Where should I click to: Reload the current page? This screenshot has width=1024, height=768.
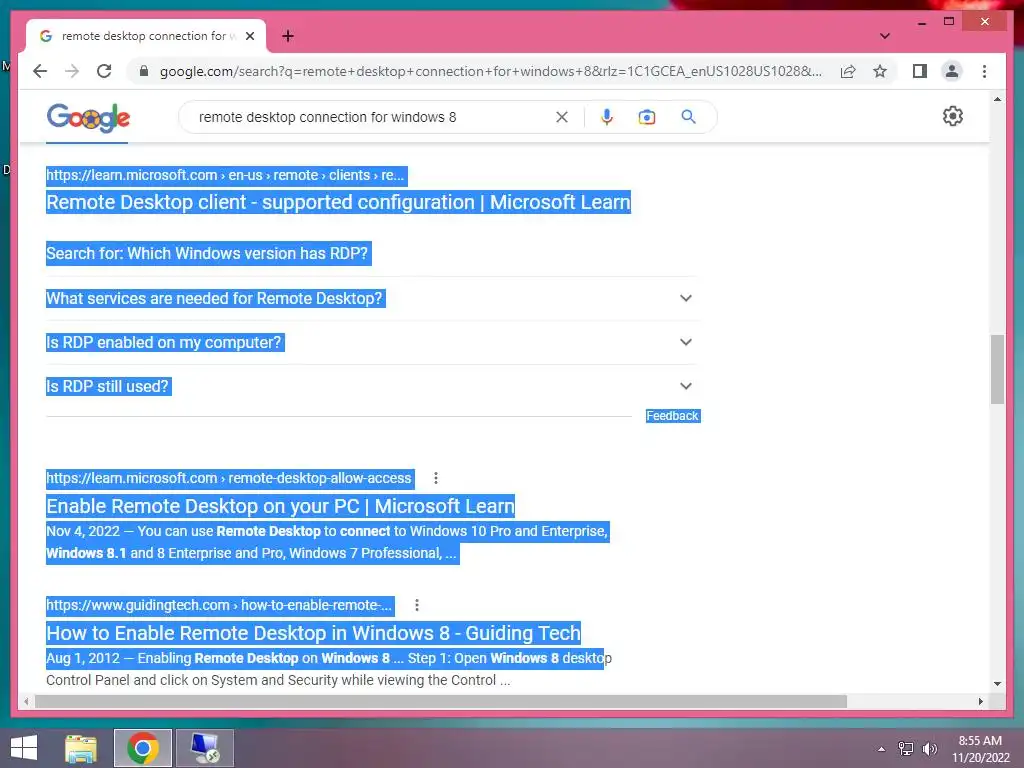coord(104,71)
